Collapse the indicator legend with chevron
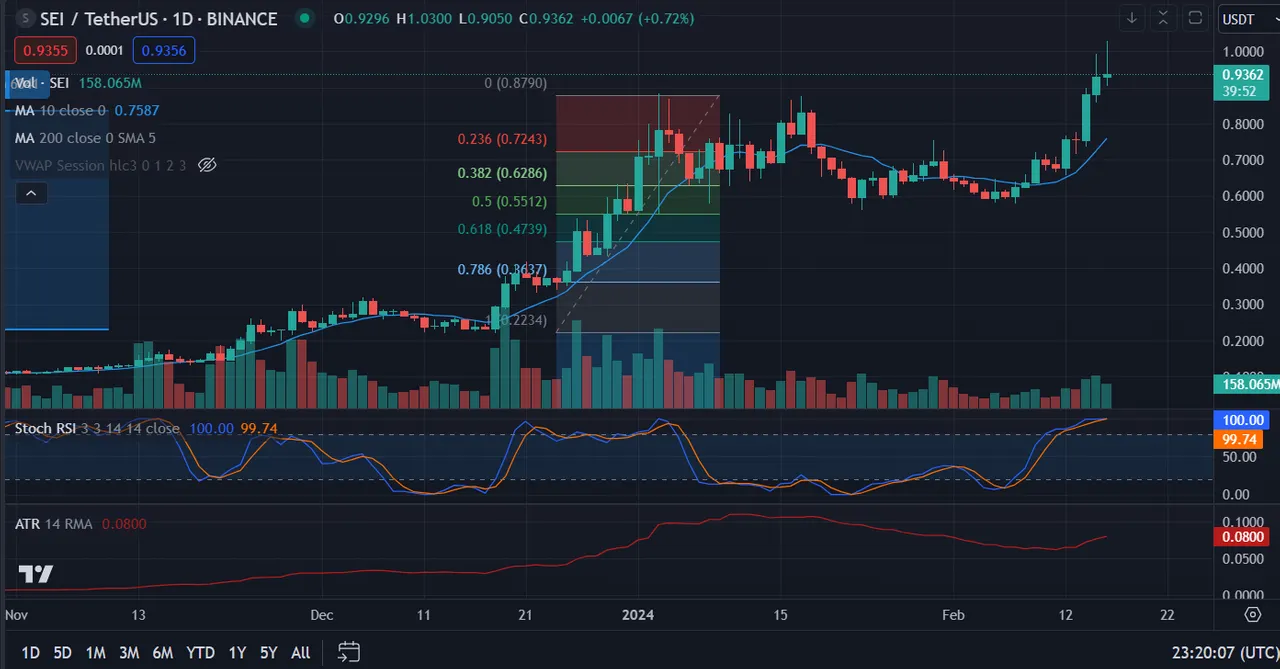Viewport: 1280px width, 669px height. click(31, 193)
